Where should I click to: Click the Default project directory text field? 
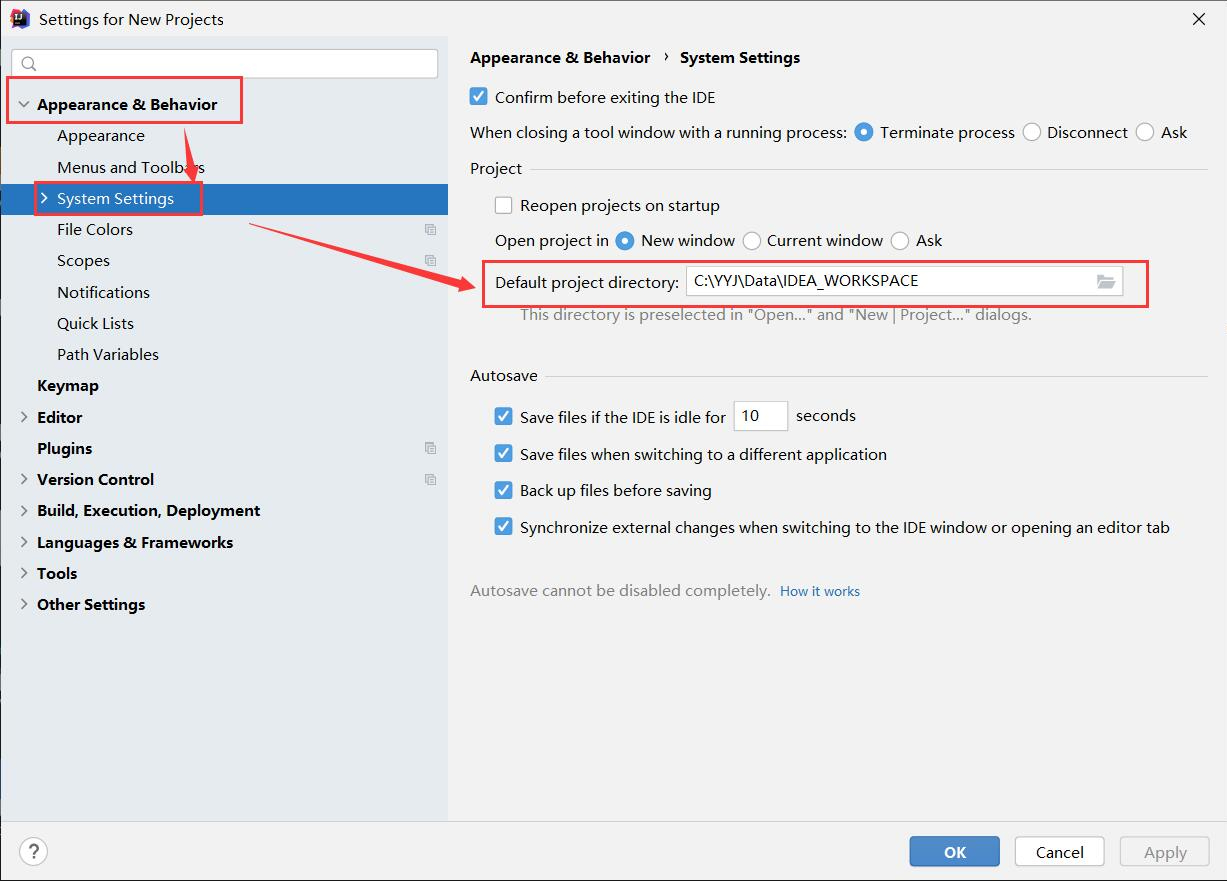(x=904, y=281)
